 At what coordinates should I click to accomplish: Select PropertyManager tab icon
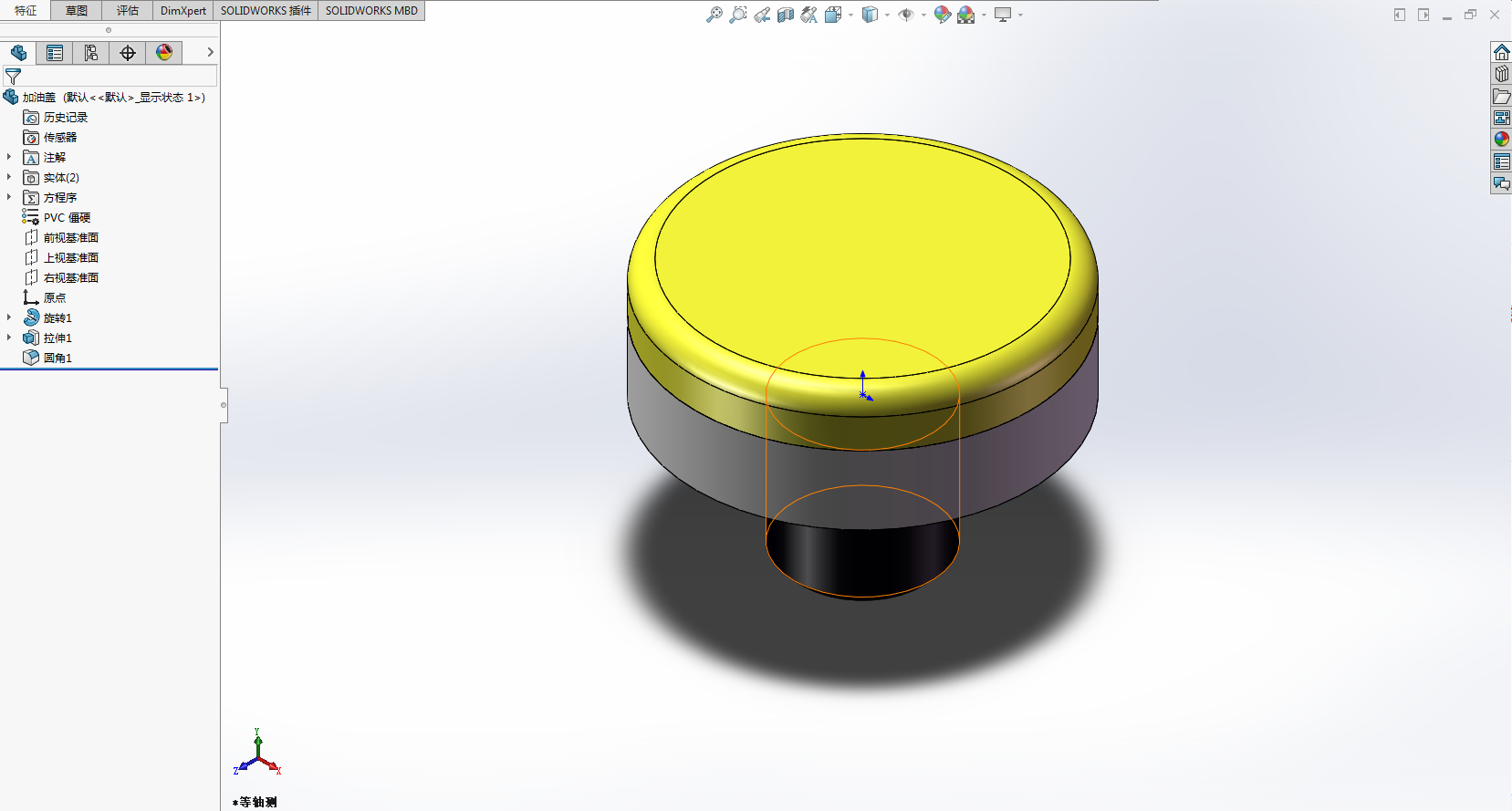55,53
